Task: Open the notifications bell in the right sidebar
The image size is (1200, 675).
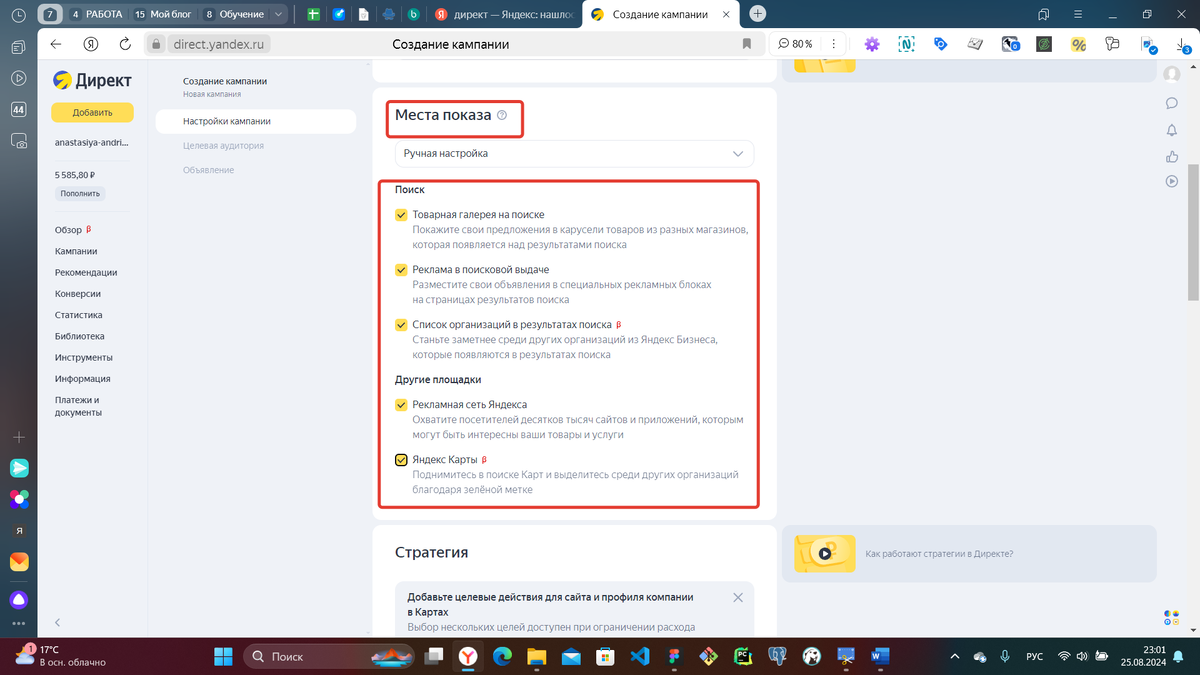Action: pyautogui.click(x=1171, y=130)
